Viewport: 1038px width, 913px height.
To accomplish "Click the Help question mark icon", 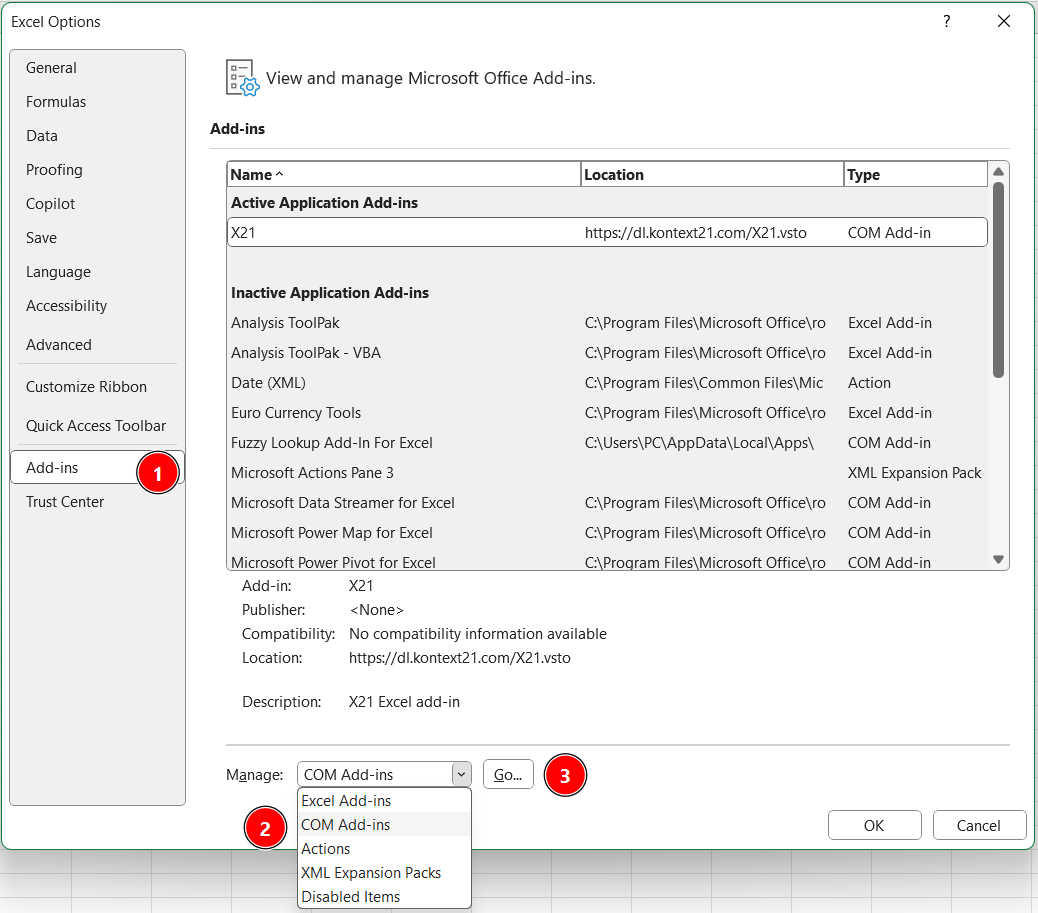I will click(x=946, y=22).
